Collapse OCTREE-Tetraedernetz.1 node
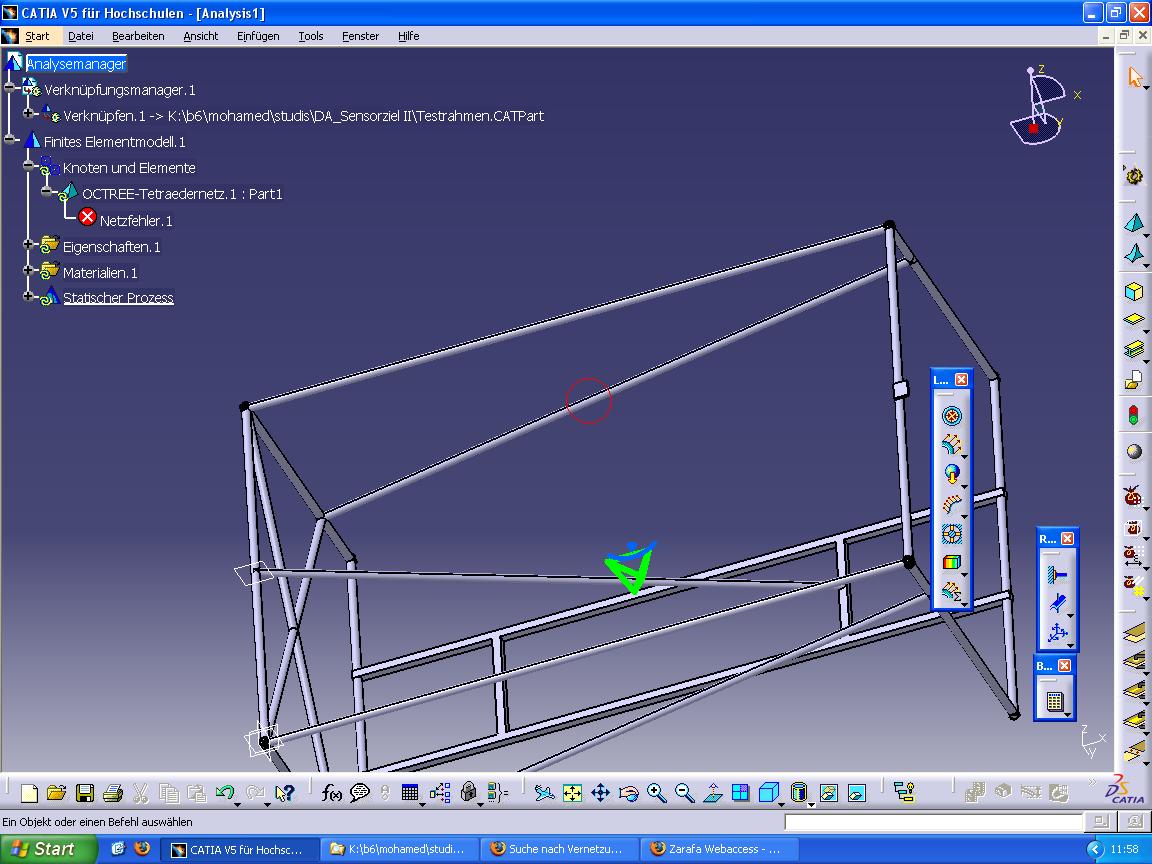 pos(48,192)
